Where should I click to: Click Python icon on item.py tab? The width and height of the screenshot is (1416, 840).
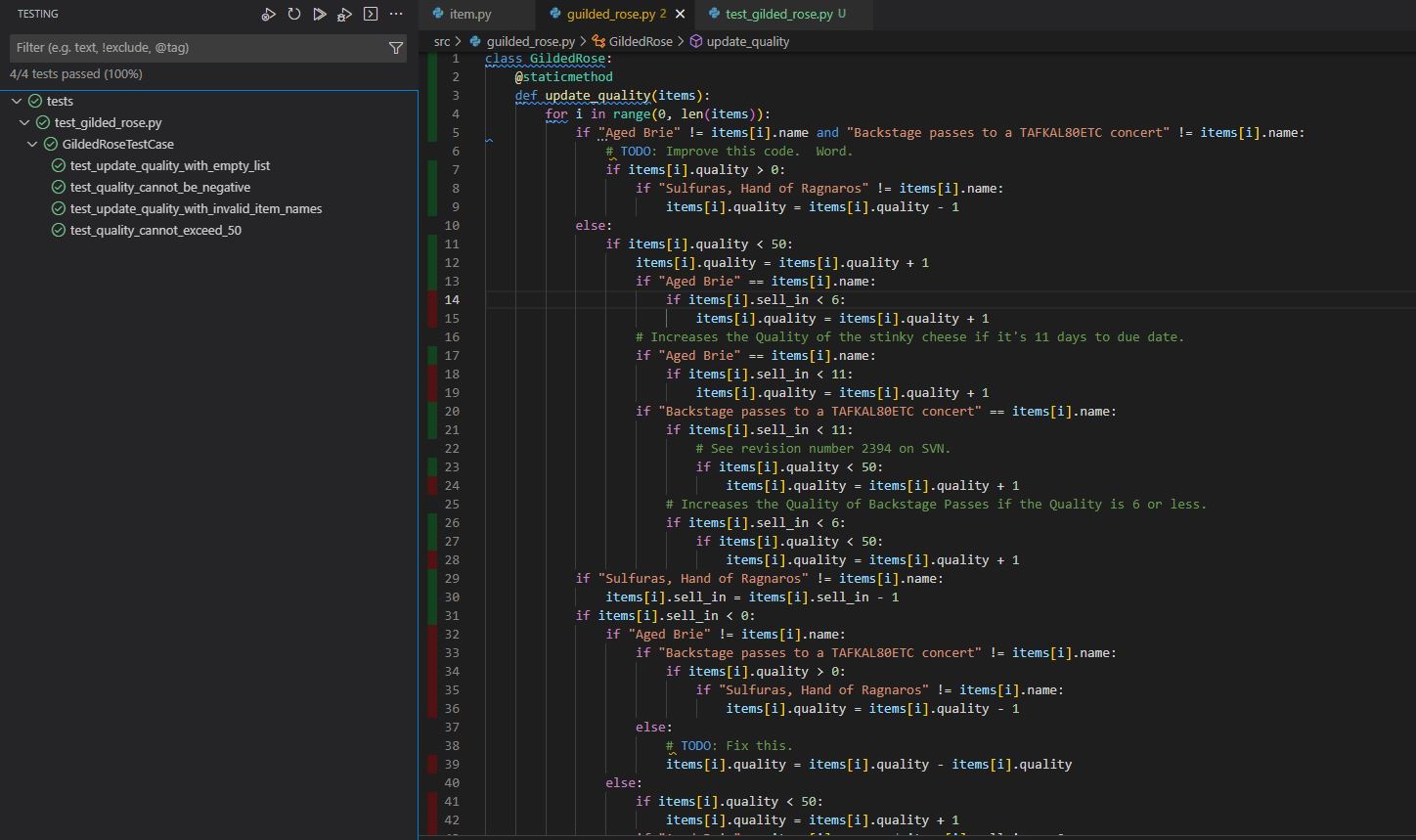click(x=437, y=14)
